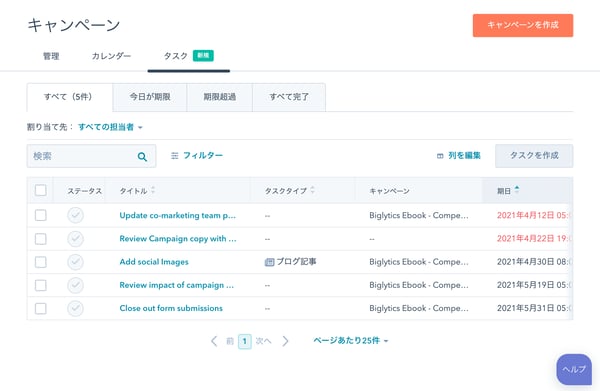Click the 2021年5月31日 due date cell
Viewport: 600px width, 391px height.
[533, 308]
